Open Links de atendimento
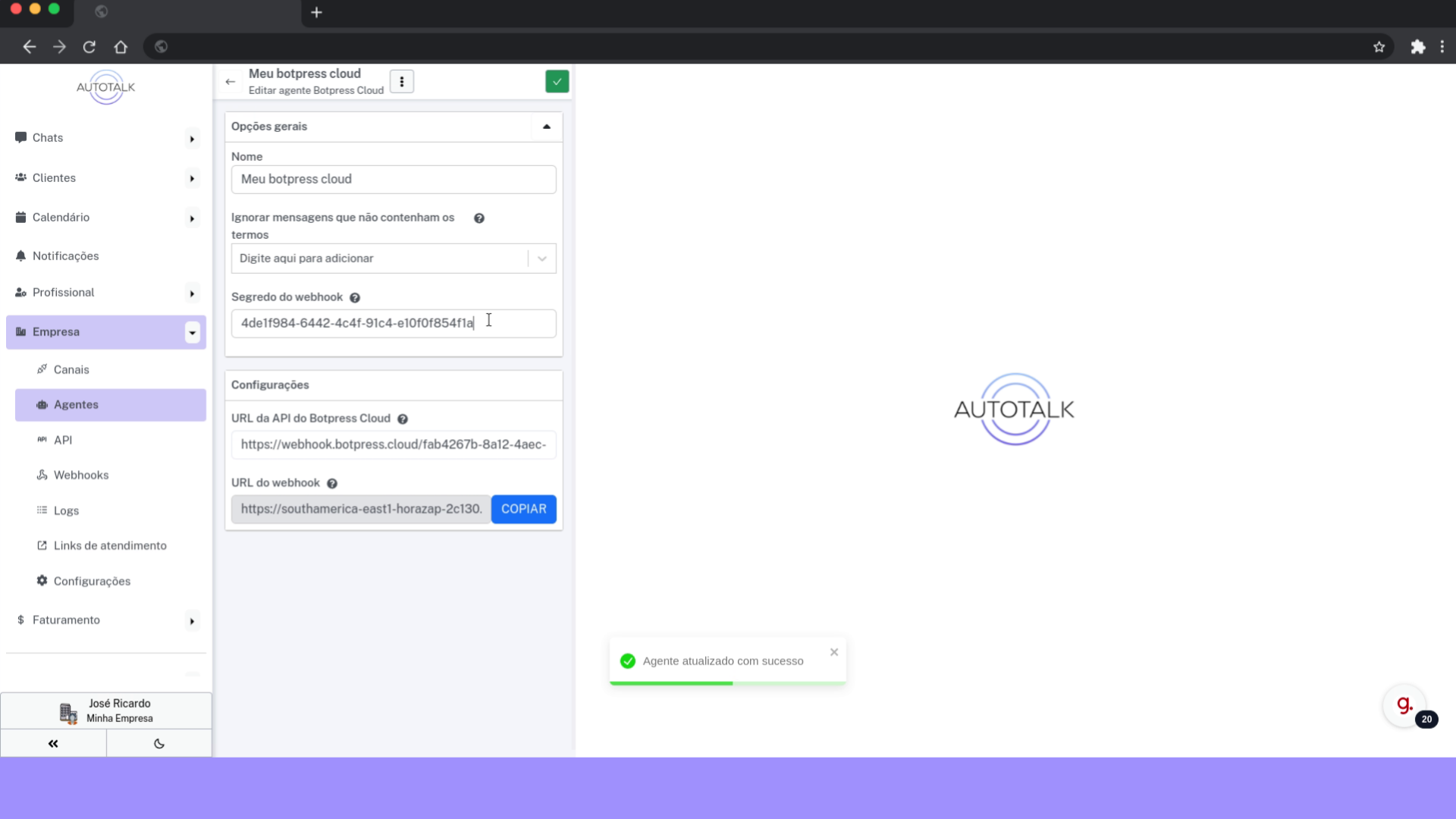 (111, 546)
